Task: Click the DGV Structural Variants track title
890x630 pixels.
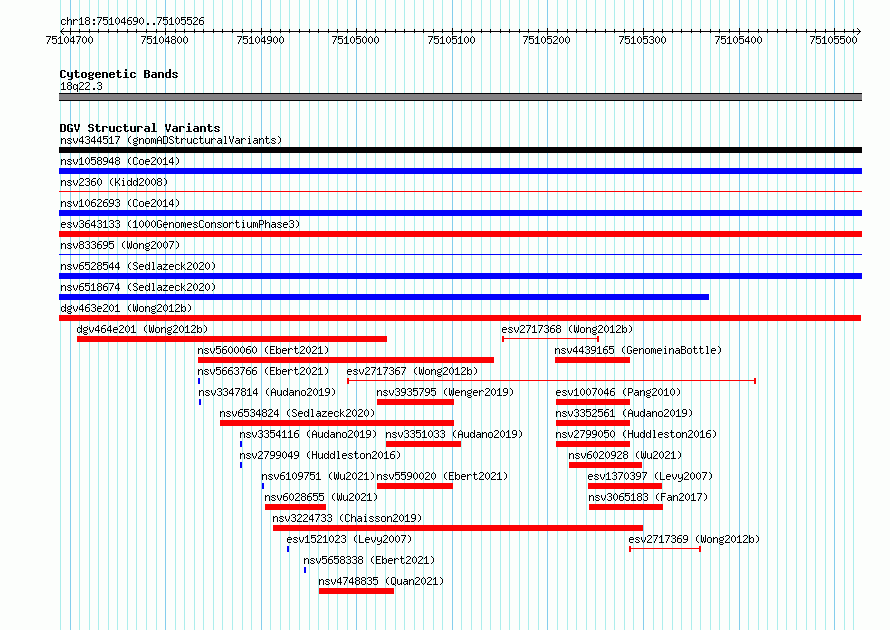Action: click(x=140, y=128)
